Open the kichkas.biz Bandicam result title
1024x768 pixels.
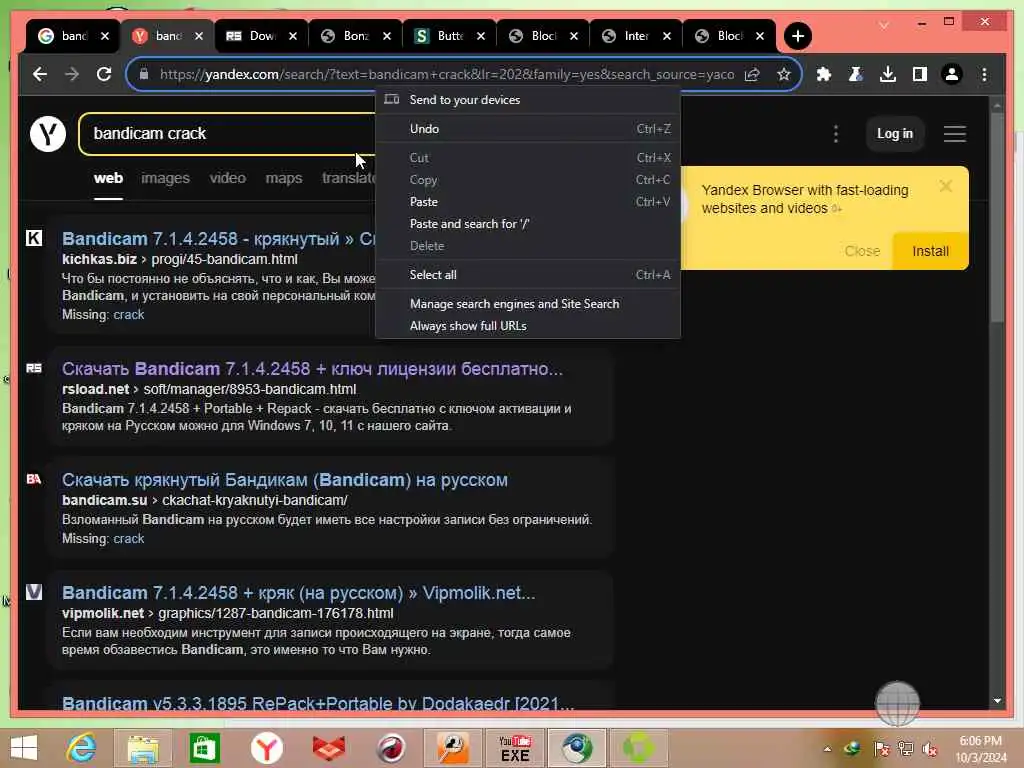(x=218, y=239)
